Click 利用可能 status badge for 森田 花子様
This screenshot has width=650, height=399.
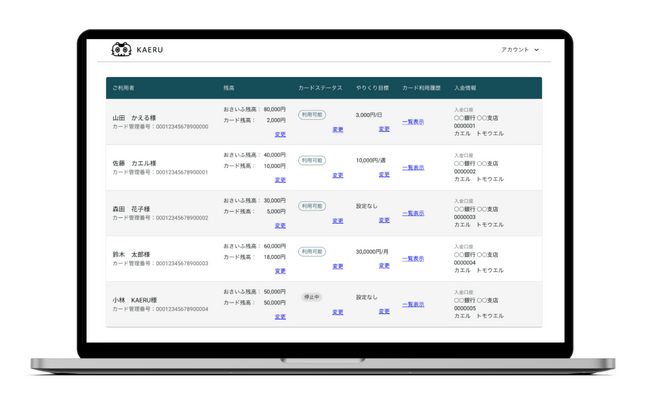[x=312, y=206]
